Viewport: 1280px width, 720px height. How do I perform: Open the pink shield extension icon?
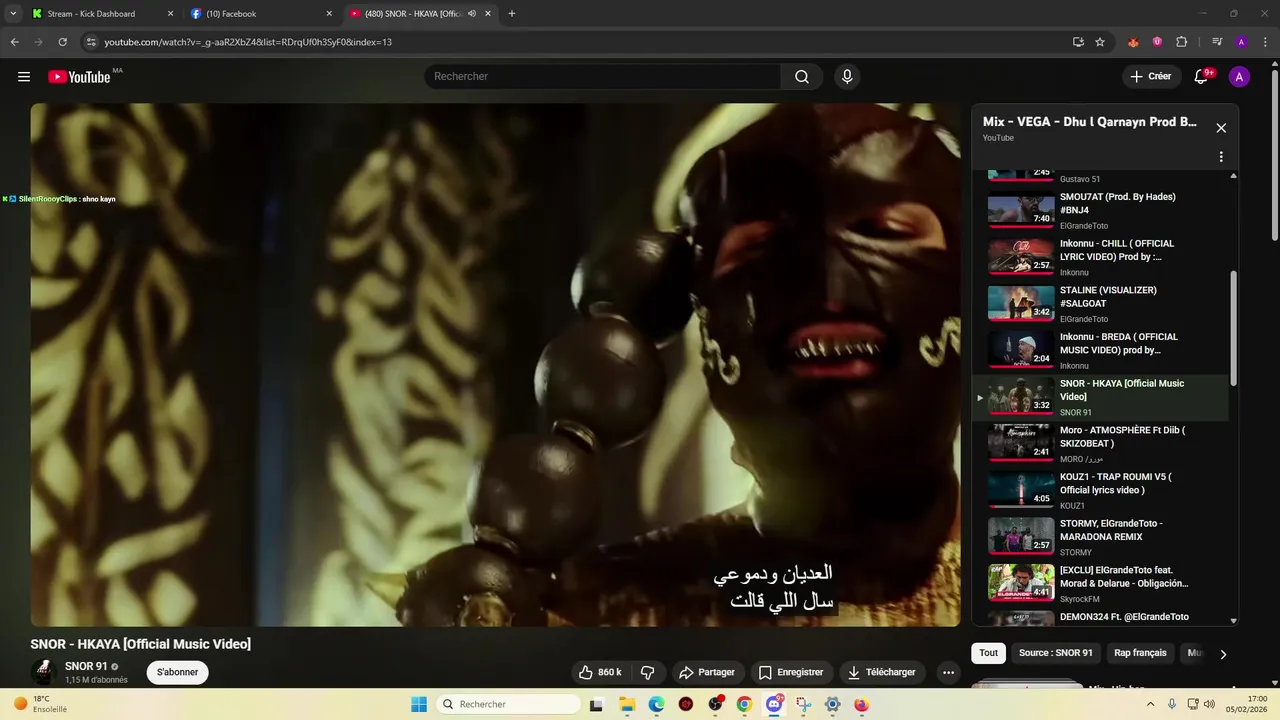1157,42
